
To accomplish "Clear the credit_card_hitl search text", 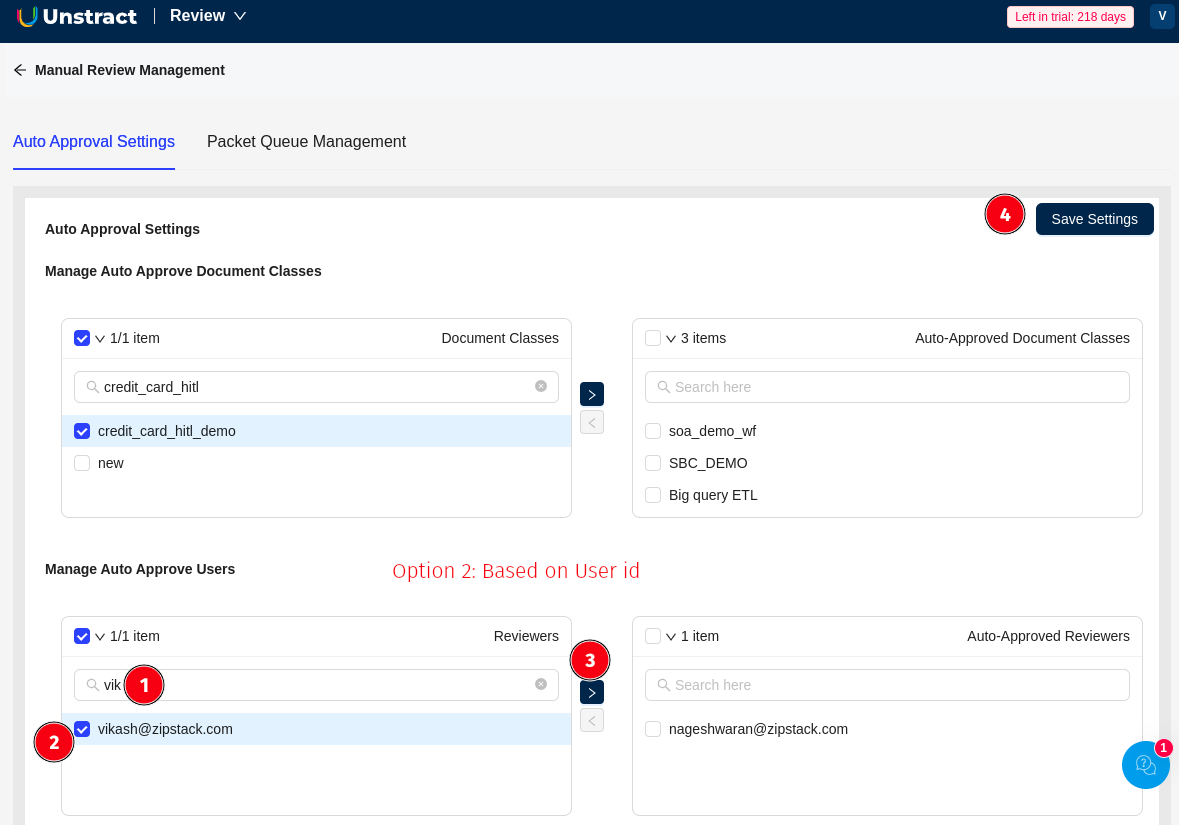I will coord(541,386).
